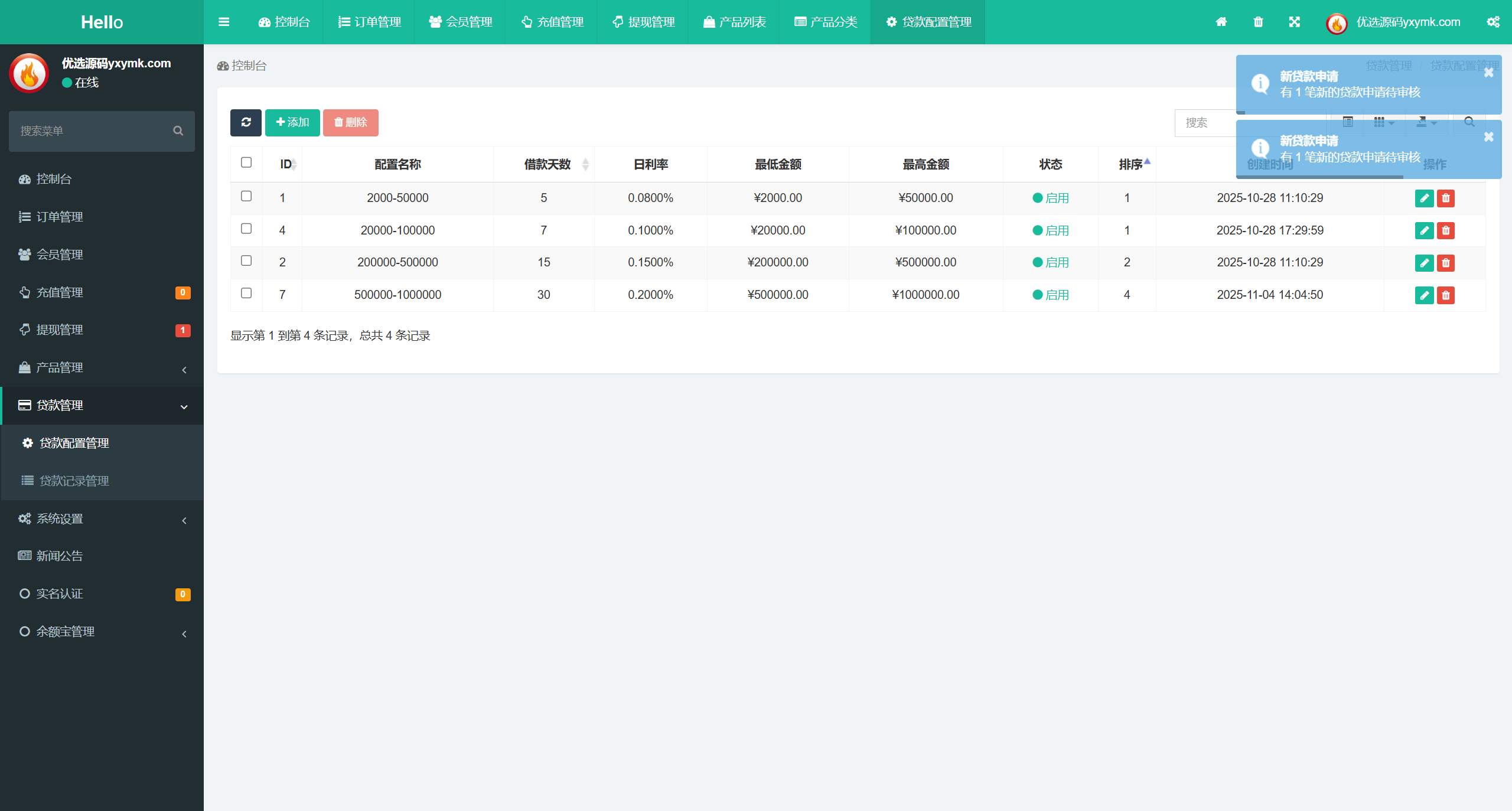1512x811 pixels.
Task: Click the home icon in top bar
Action: pos(1221,22)
